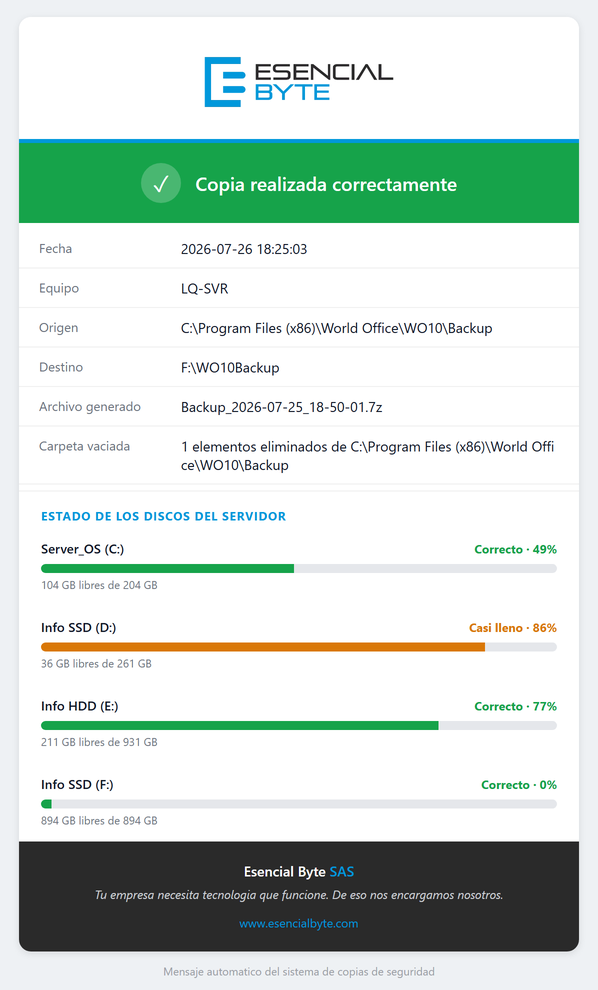This screenshot has height=990, width=598.
Task: Click the 'Info SSD (D:)' disk name
Action: click(x=78, y=628)
